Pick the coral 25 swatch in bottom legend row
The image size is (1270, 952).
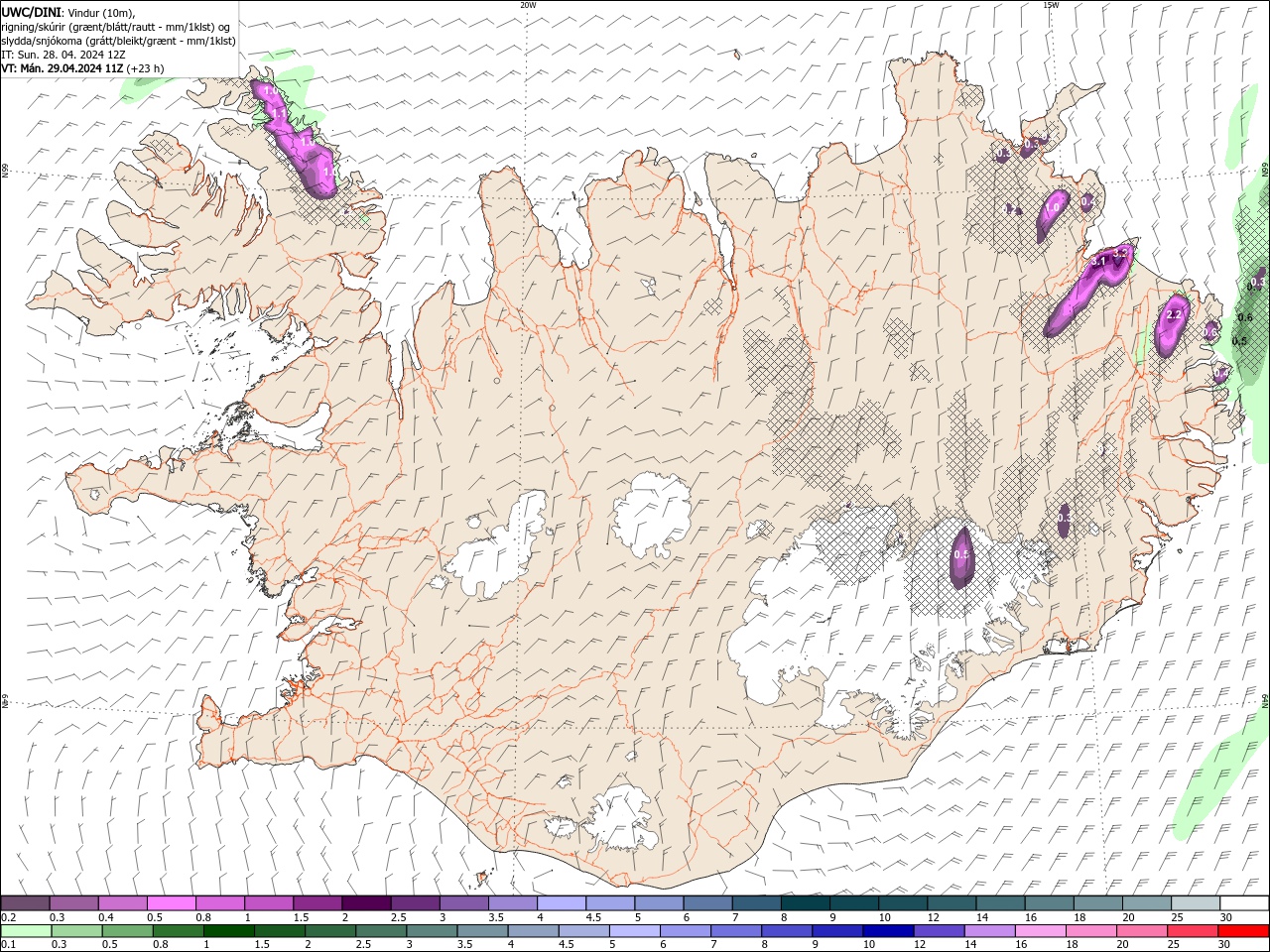(x=1193, y=930)
